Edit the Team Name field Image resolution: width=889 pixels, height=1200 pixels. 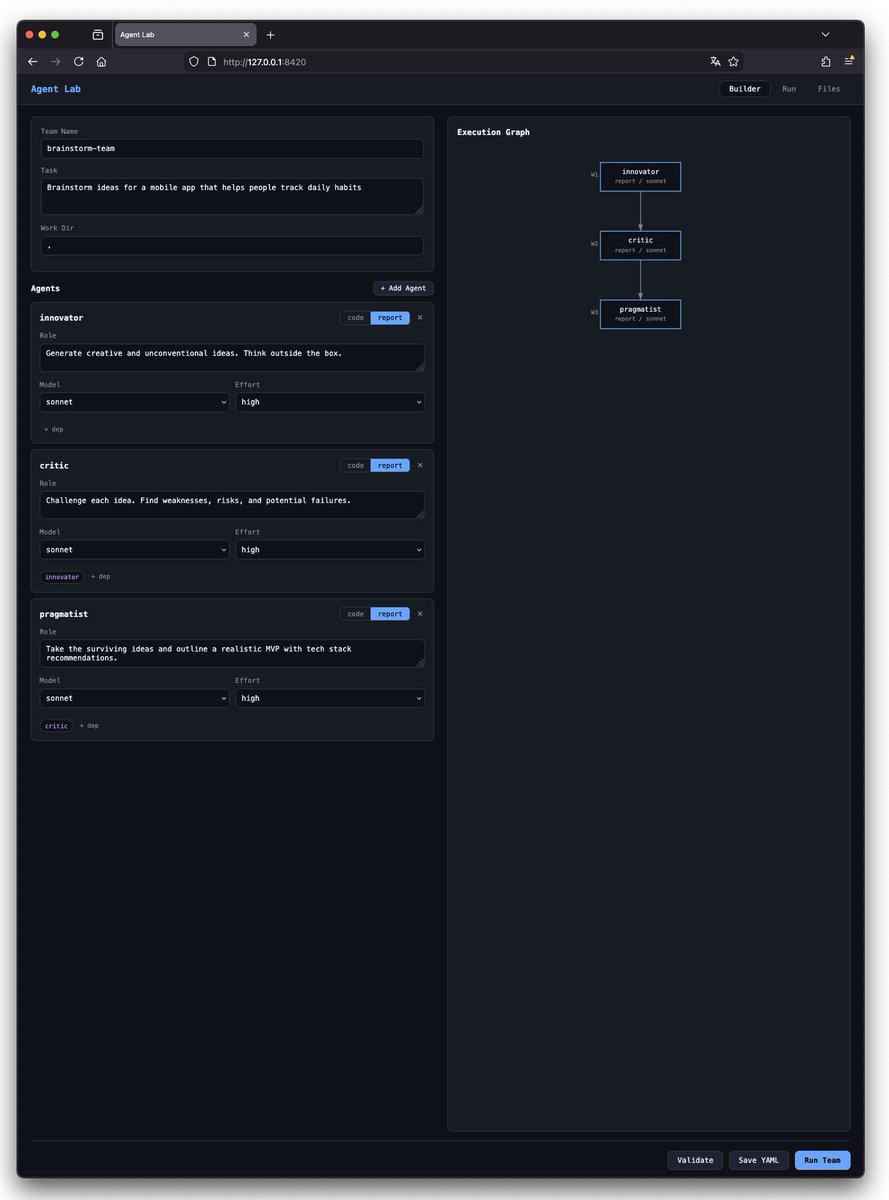pos(232,148)
